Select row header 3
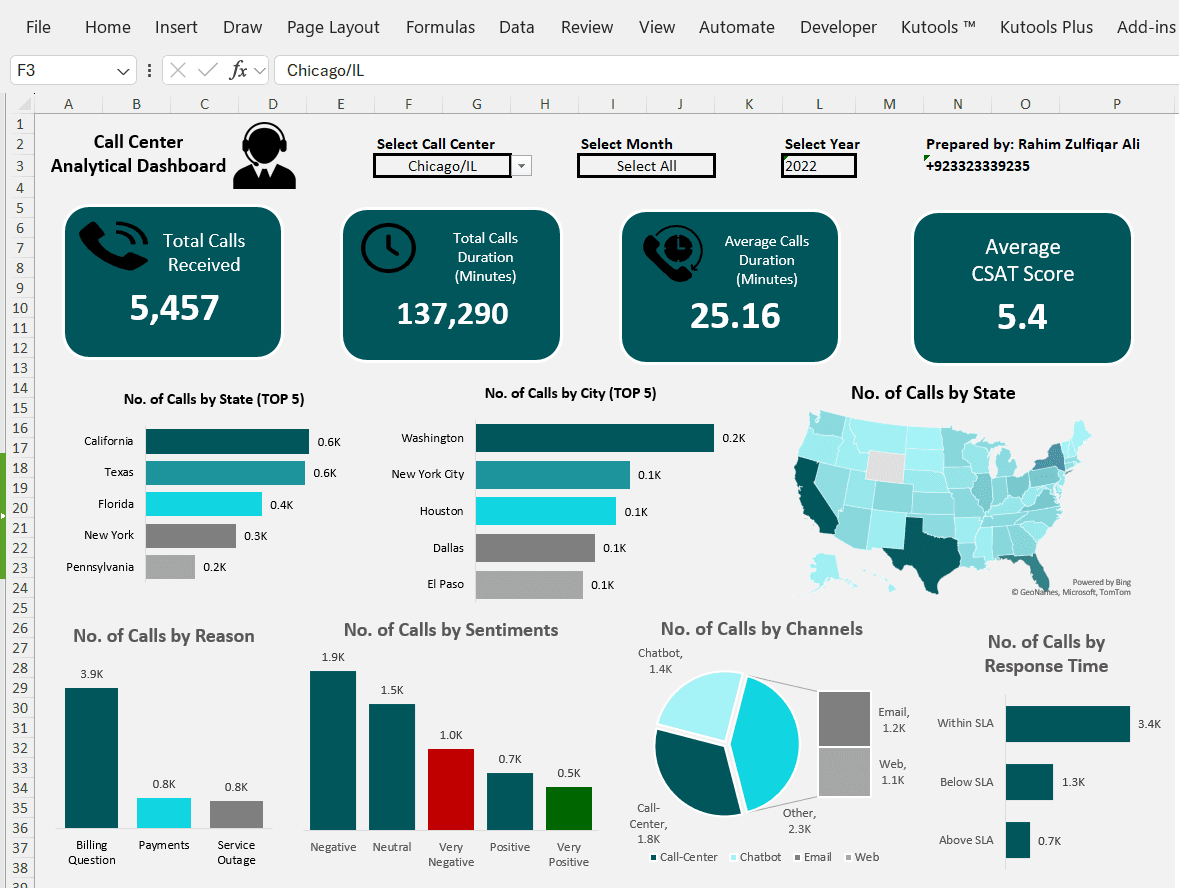This screenshot has height=888, width=1179. pos(20,166)
